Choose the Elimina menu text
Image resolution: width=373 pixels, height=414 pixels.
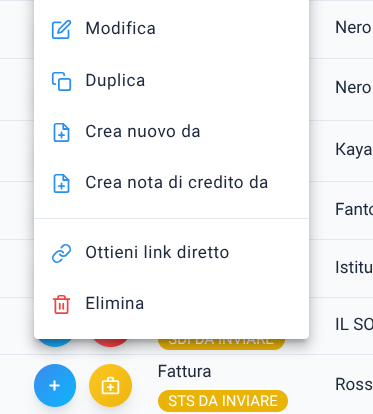point(115,303)
